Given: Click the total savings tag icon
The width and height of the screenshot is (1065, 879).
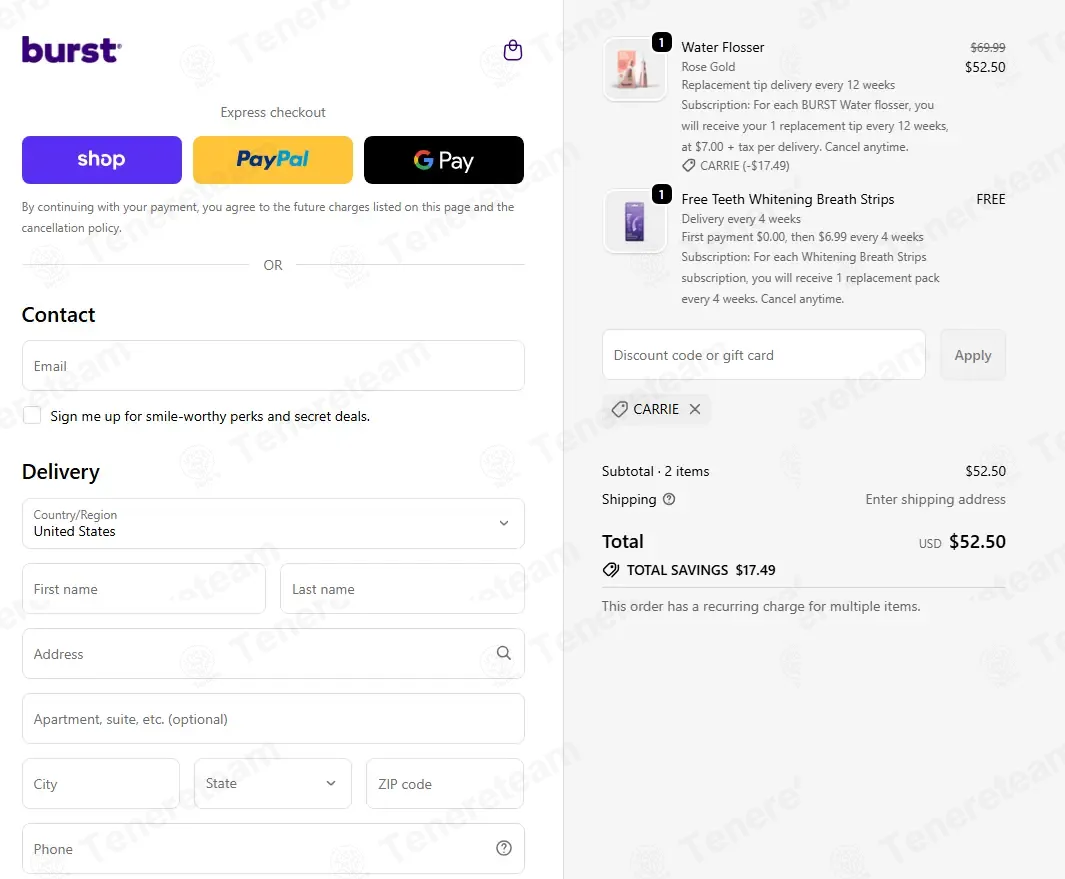Looking at the screenshot, I should point(611,570).
